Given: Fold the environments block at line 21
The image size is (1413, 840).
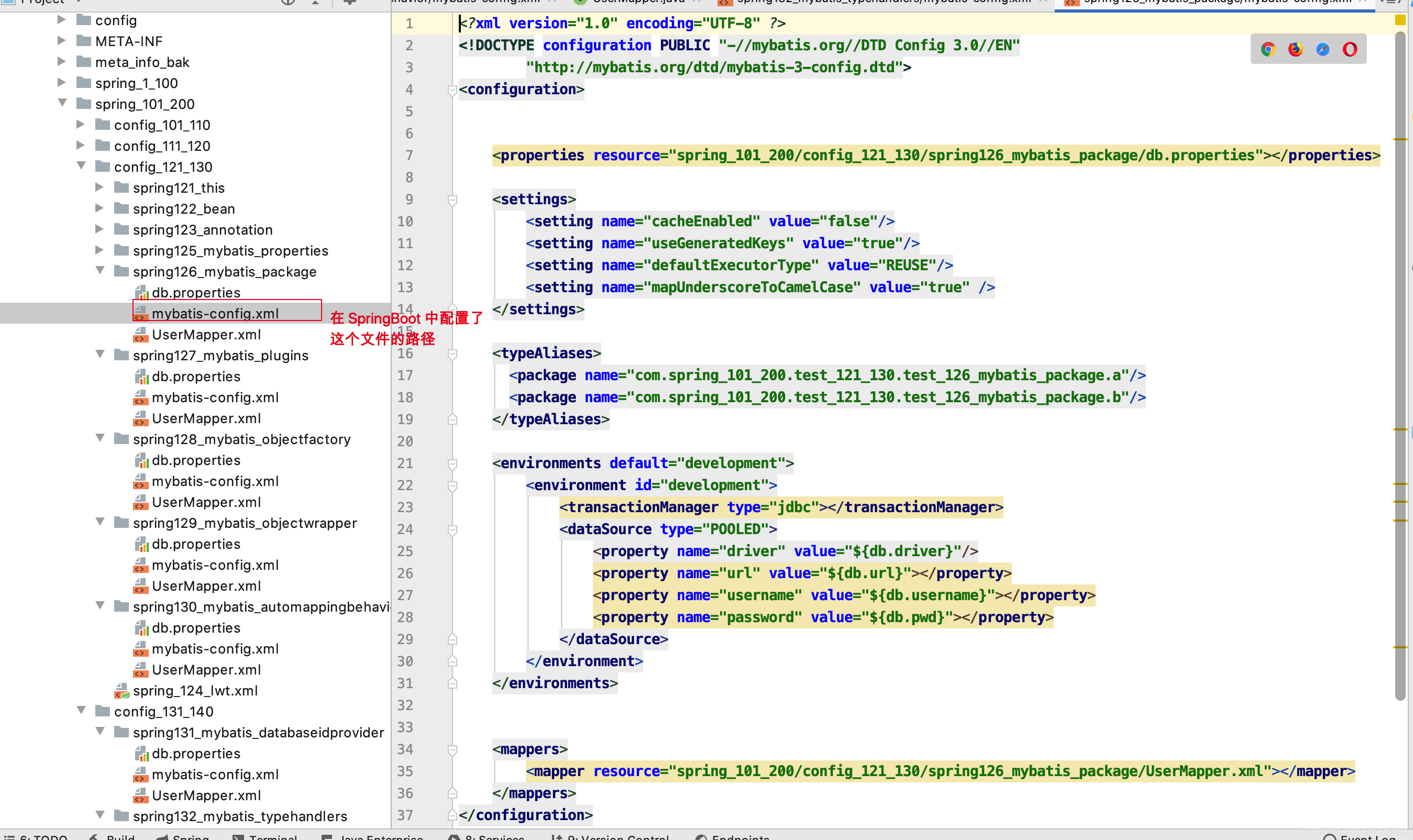Looking at the screenshot, I should (452, 464).
